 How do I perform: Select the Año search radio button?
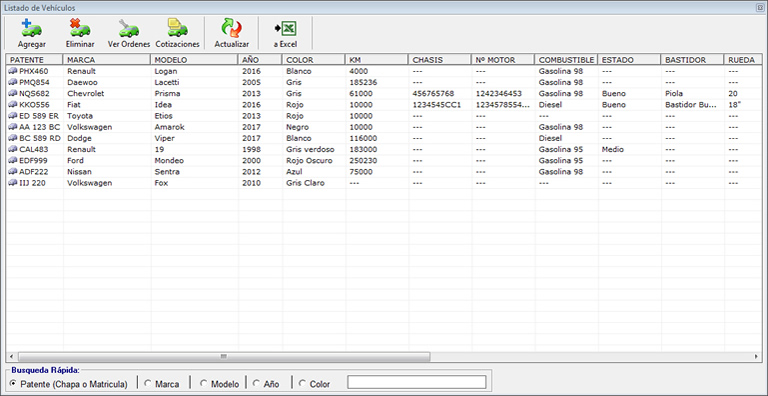[256, 384]
